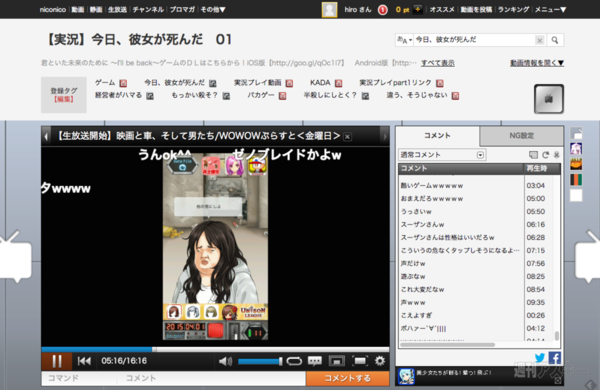Click the コメント text input field

211,378
